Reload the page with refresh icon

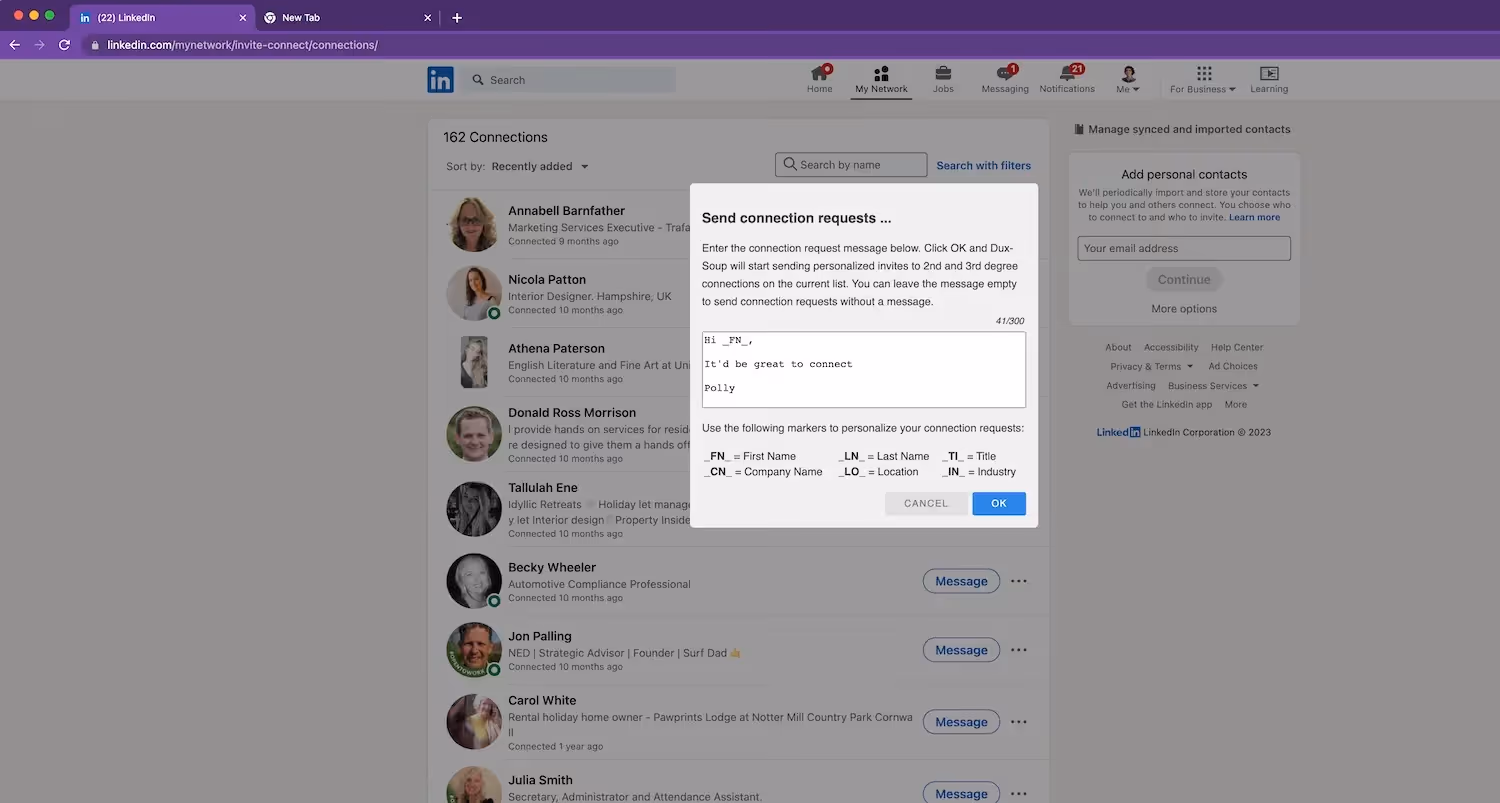coord(65,45)
